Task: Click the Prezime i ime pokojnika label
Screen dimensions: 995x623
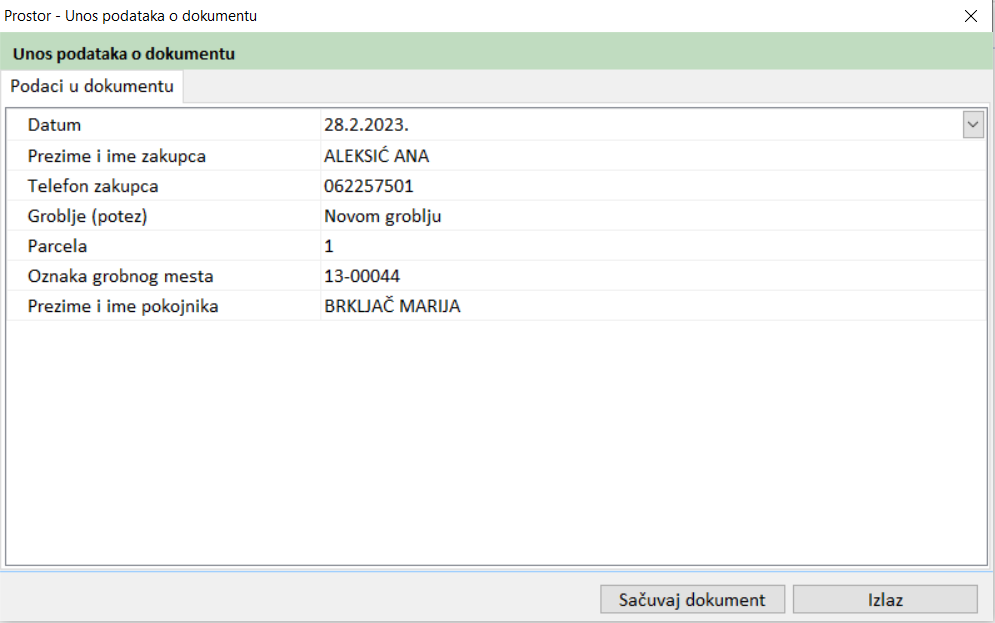Action: [123, 306]
